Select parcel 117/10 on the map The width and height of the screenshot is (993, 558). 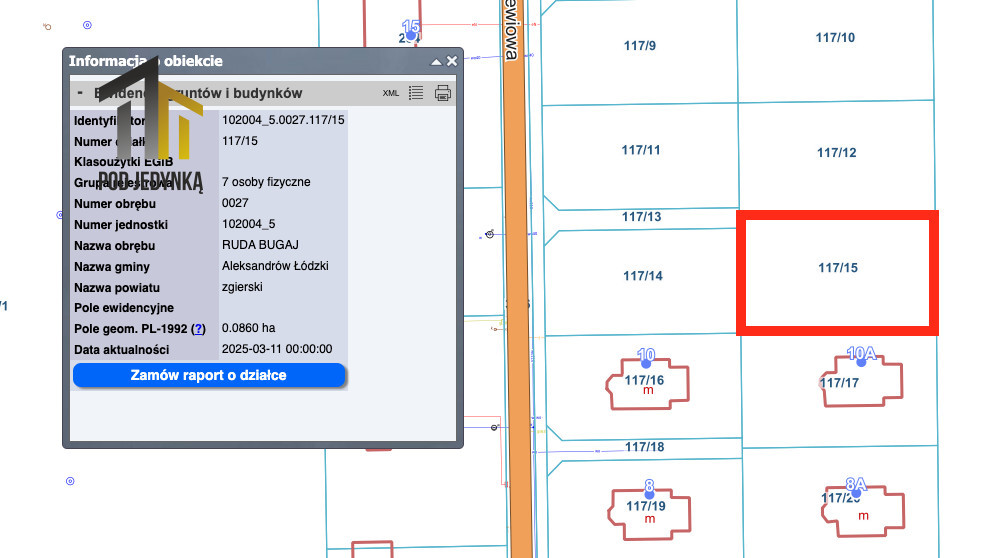click(835, 37)
